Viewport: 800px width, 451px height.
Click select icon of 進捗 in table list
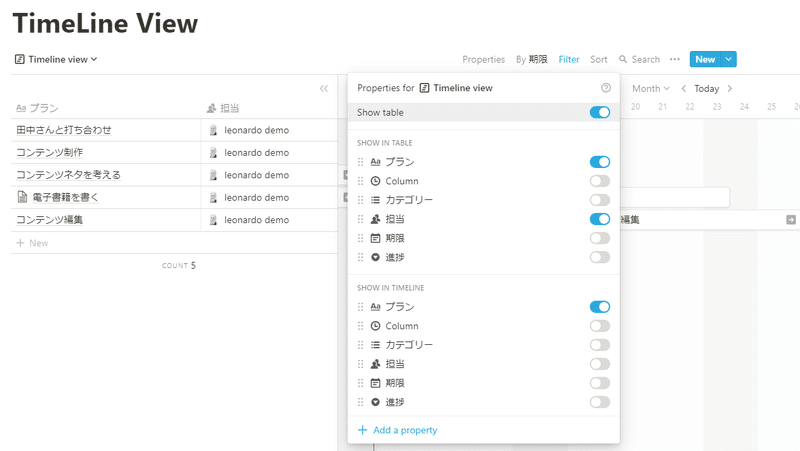coord(376,257)
